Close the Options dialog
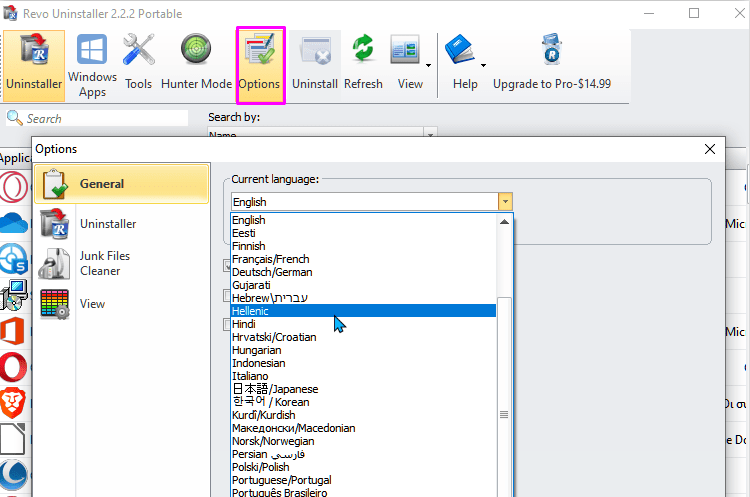The image size is (750, 497). pyautogui.click(x=710, y=149)
